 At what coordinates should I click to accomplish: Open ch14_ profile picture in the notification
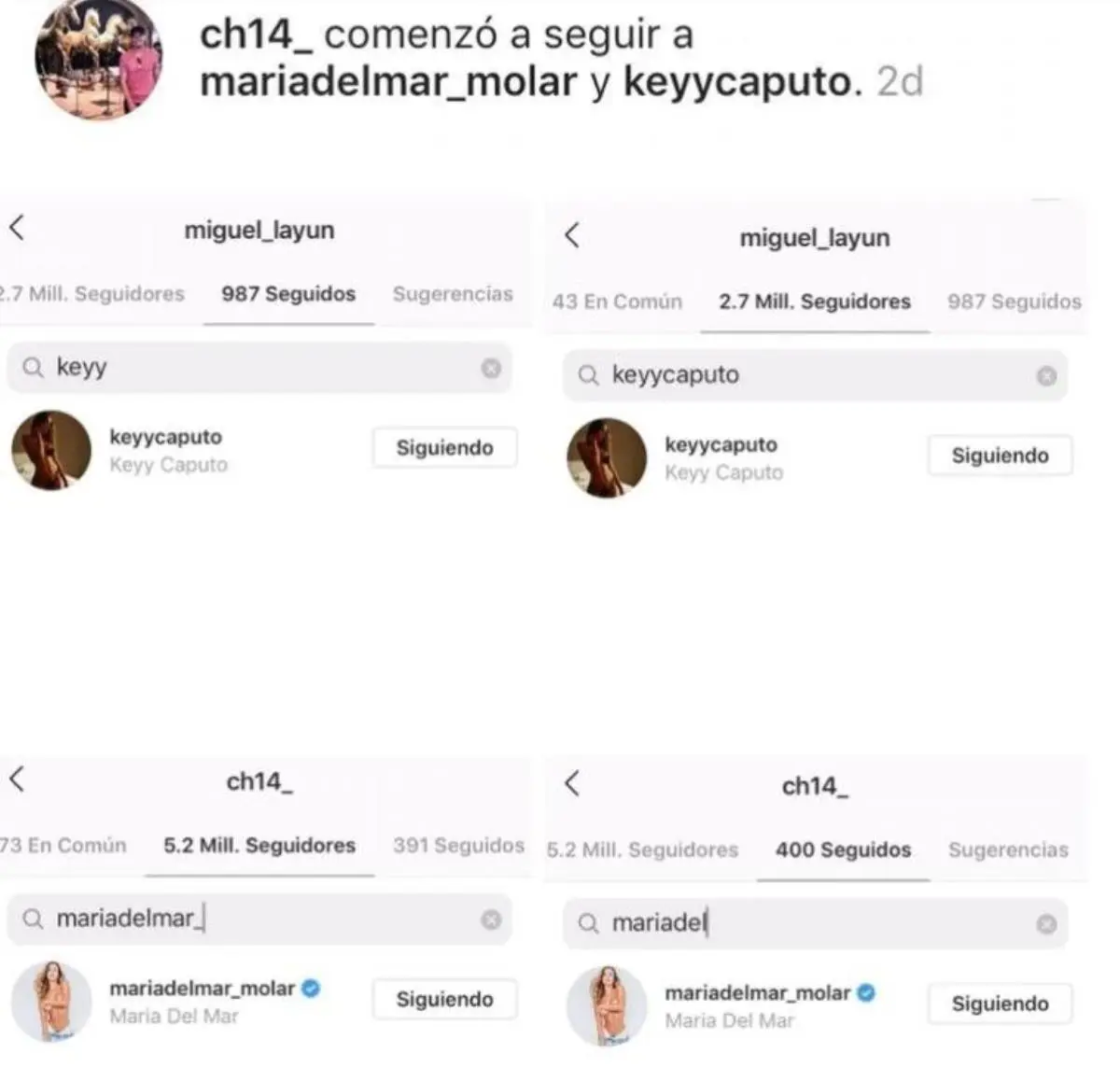pyautogui.click(x=99, y=58)
